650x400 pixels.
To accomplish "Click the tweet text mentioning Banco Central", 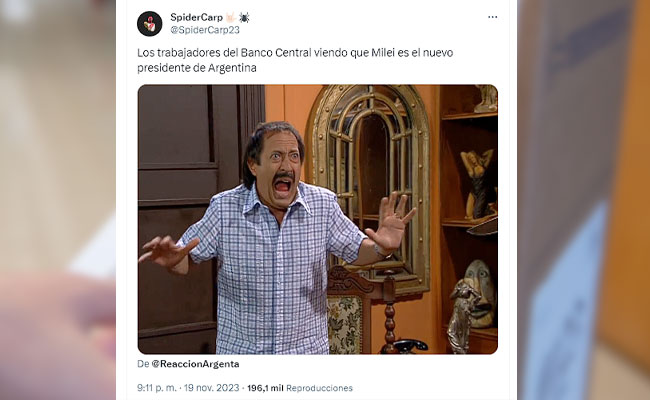I will [x=295, y=60].
